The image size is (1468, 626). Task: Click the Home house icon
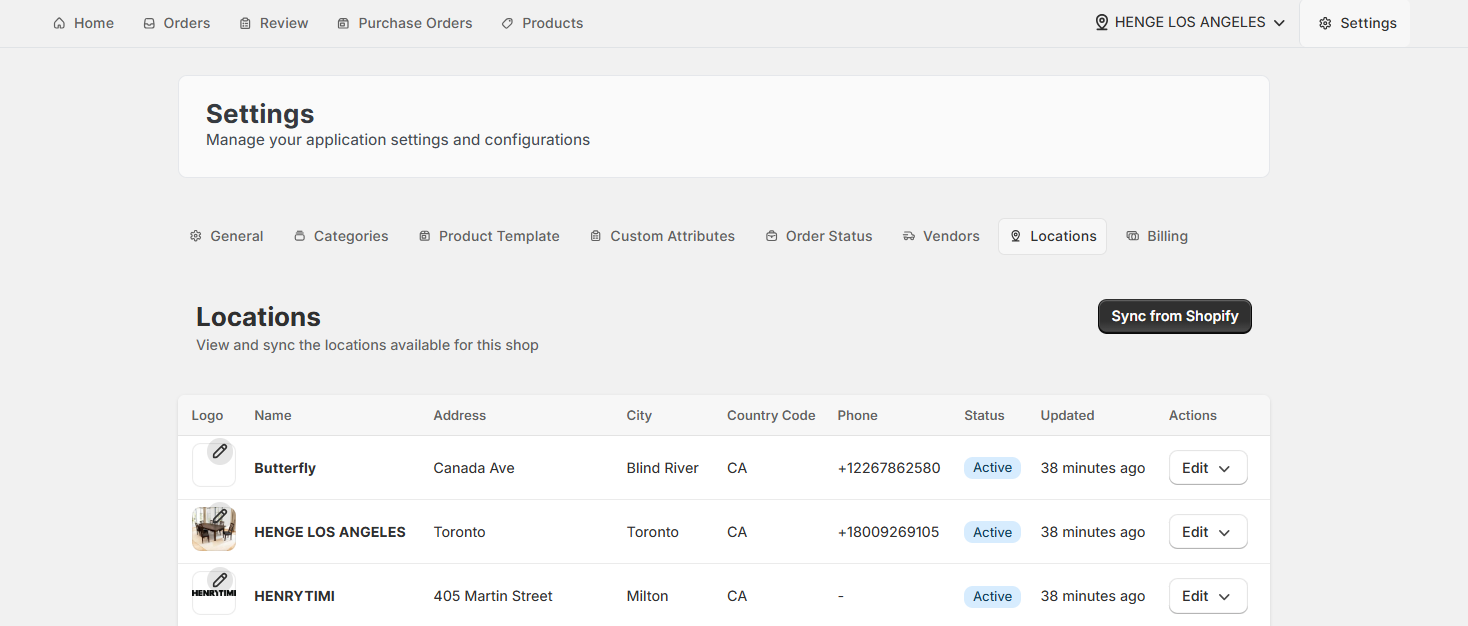click(59, 23)
